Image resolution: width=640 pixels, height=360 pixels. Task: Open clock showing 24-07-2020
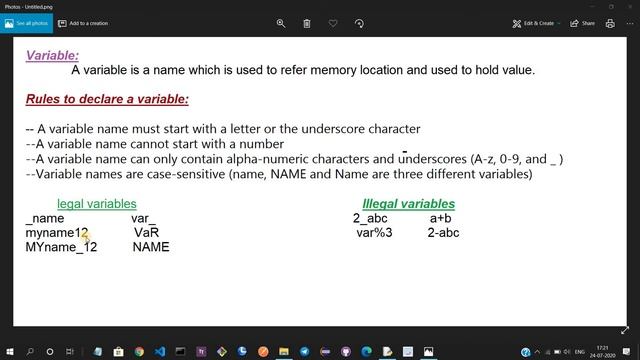tap(602, 351)
